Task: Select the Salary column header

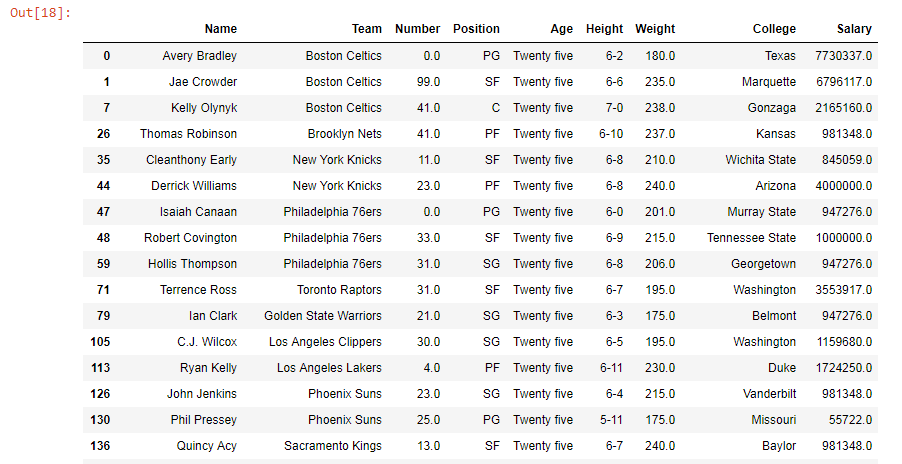Action: [x=855, y=29]
